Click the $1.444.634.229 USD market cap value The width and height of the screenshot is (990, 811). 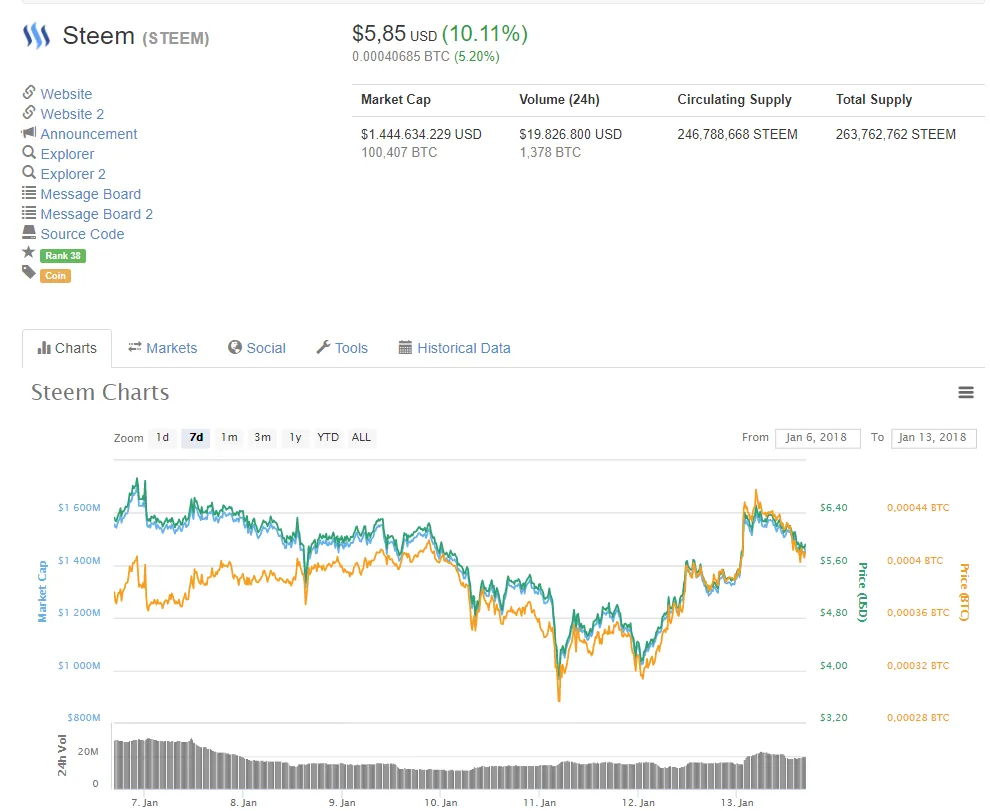[x=421, y=135]
